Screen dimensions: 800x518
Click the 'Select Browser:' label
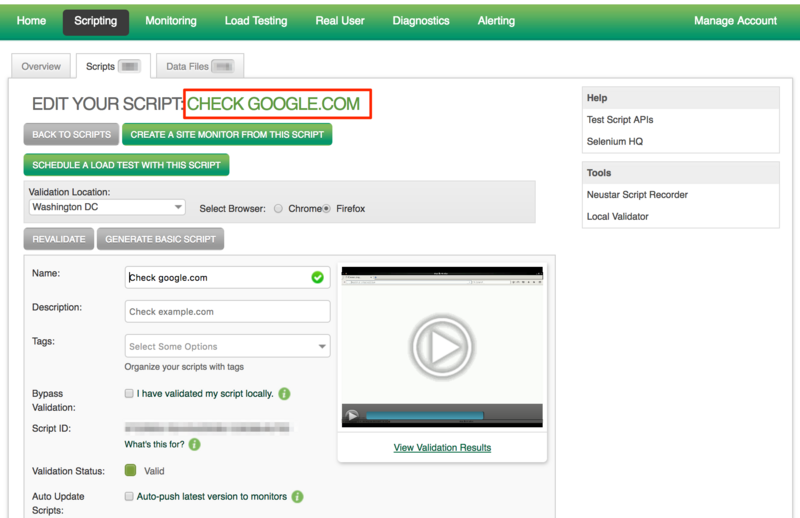click(x=233, y=208)
